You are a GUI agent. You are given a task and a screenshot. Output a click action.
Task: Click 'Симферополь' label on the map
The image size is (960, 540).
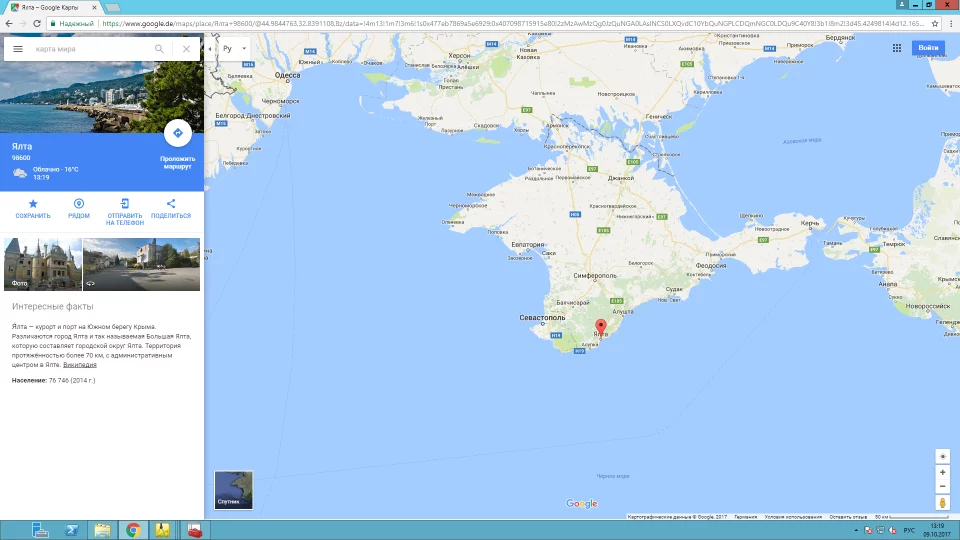click(595, 276)
